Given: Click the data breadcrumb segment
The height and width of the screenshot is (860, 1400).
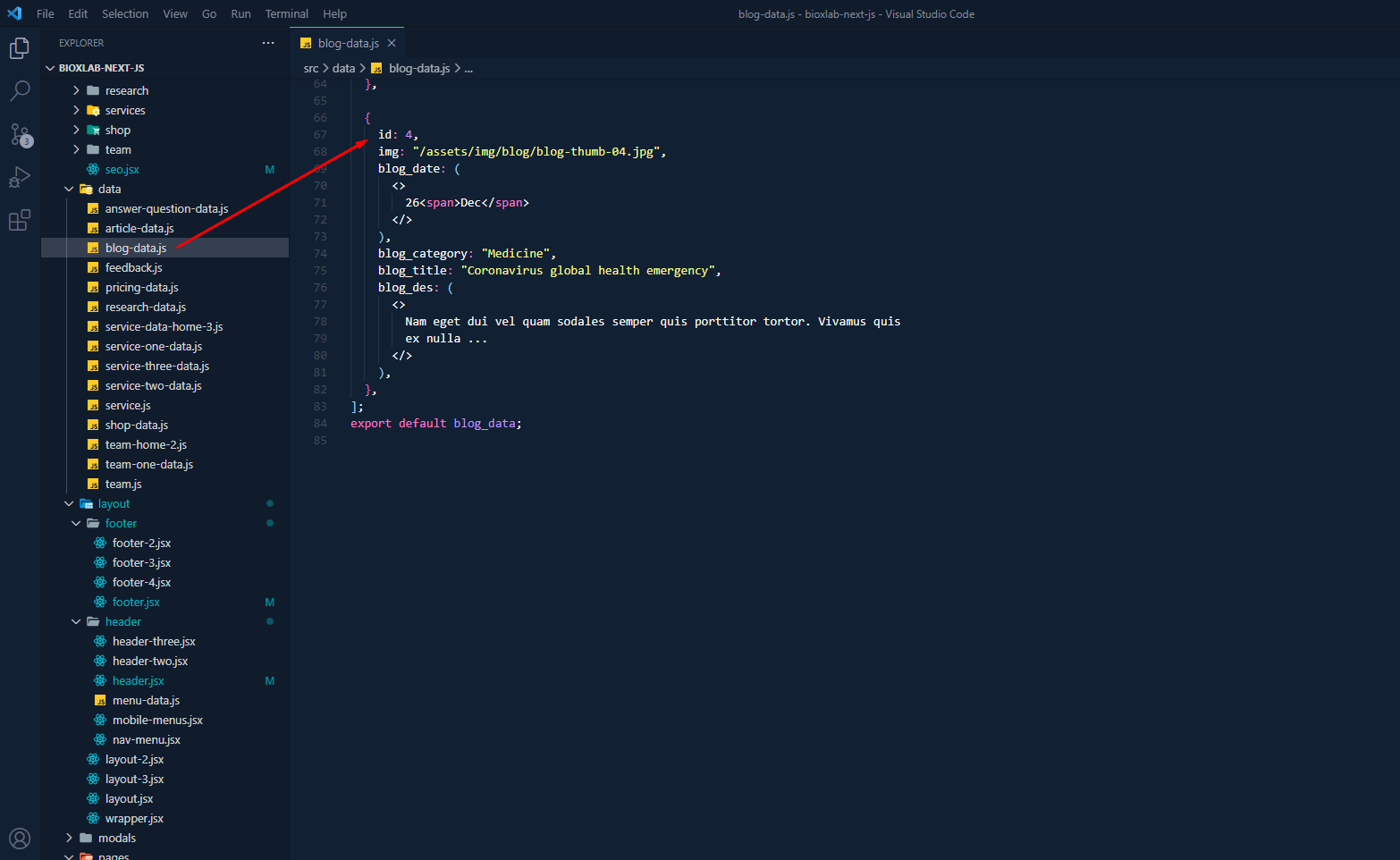Looking at the screenshot, I should point(343,68).
